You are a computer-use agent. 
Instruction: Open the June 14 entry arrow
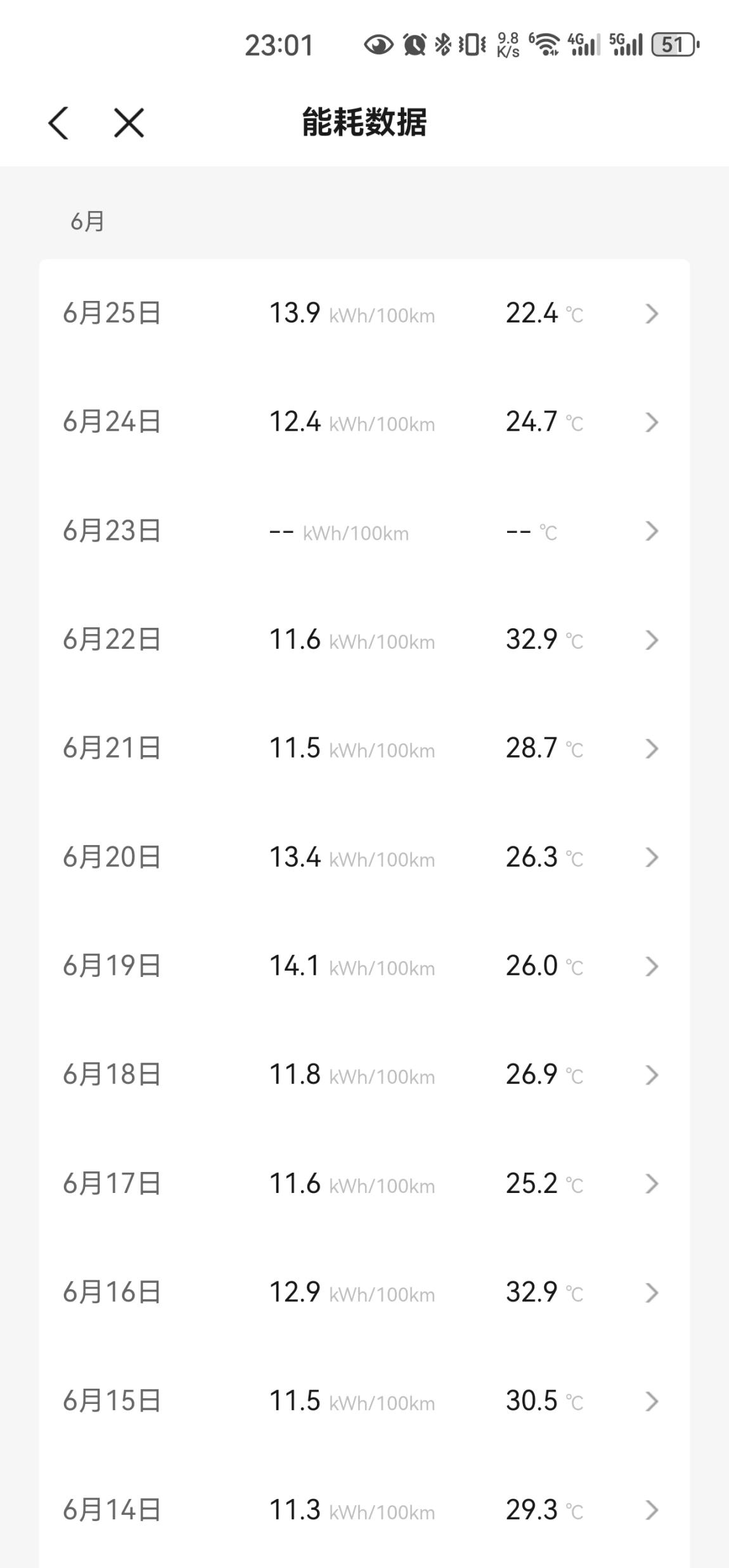(652, 1510)
